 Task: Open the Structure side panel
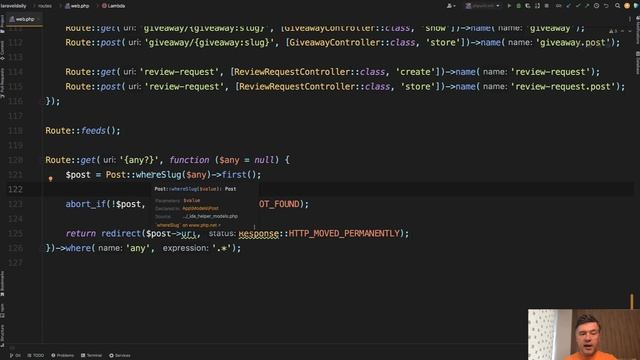coord(2,336)
